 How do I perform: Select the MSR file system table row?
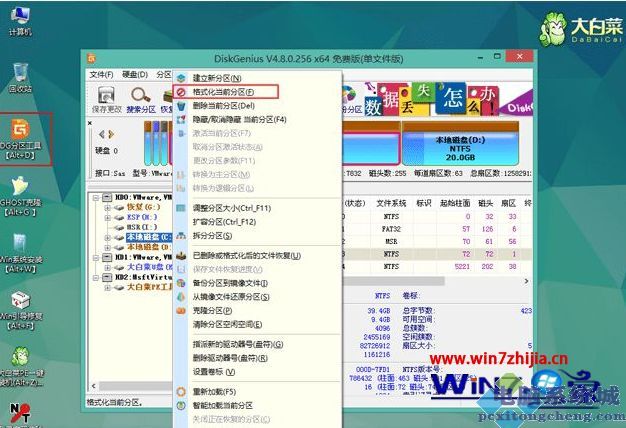[437, 242]
